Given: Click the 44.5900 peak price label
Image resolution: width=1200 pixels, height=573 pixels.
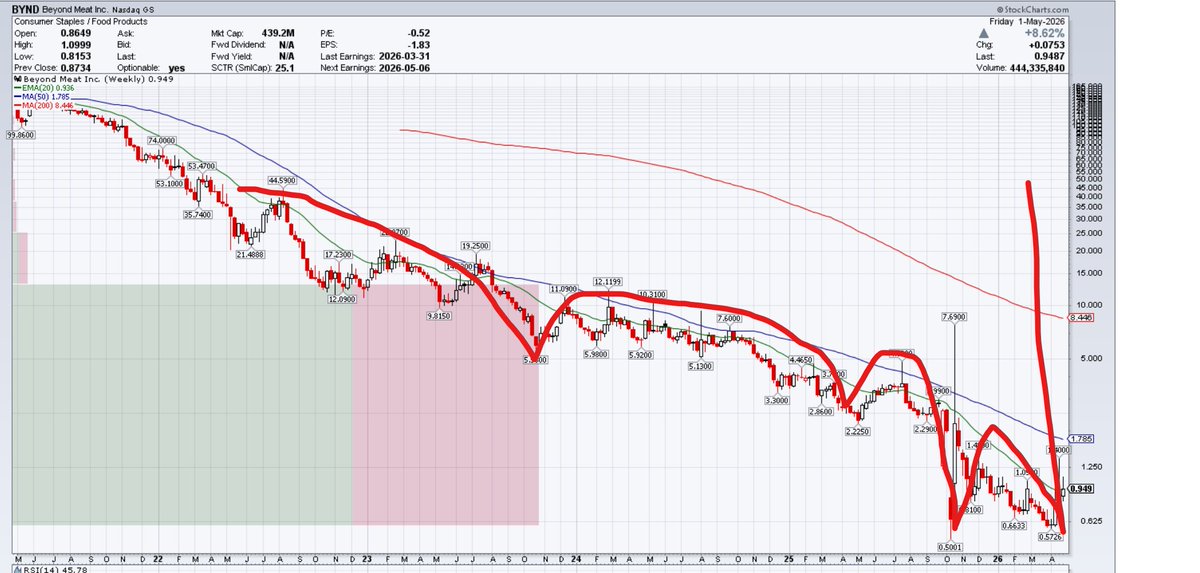Looking at the screenshot, I should coord(281,180).
